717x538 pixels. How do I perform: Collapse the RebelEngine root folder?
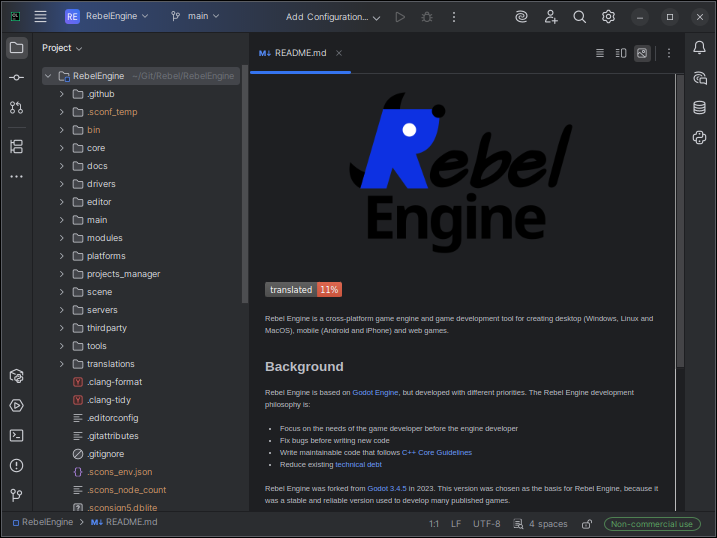click(x=48, y=76)
